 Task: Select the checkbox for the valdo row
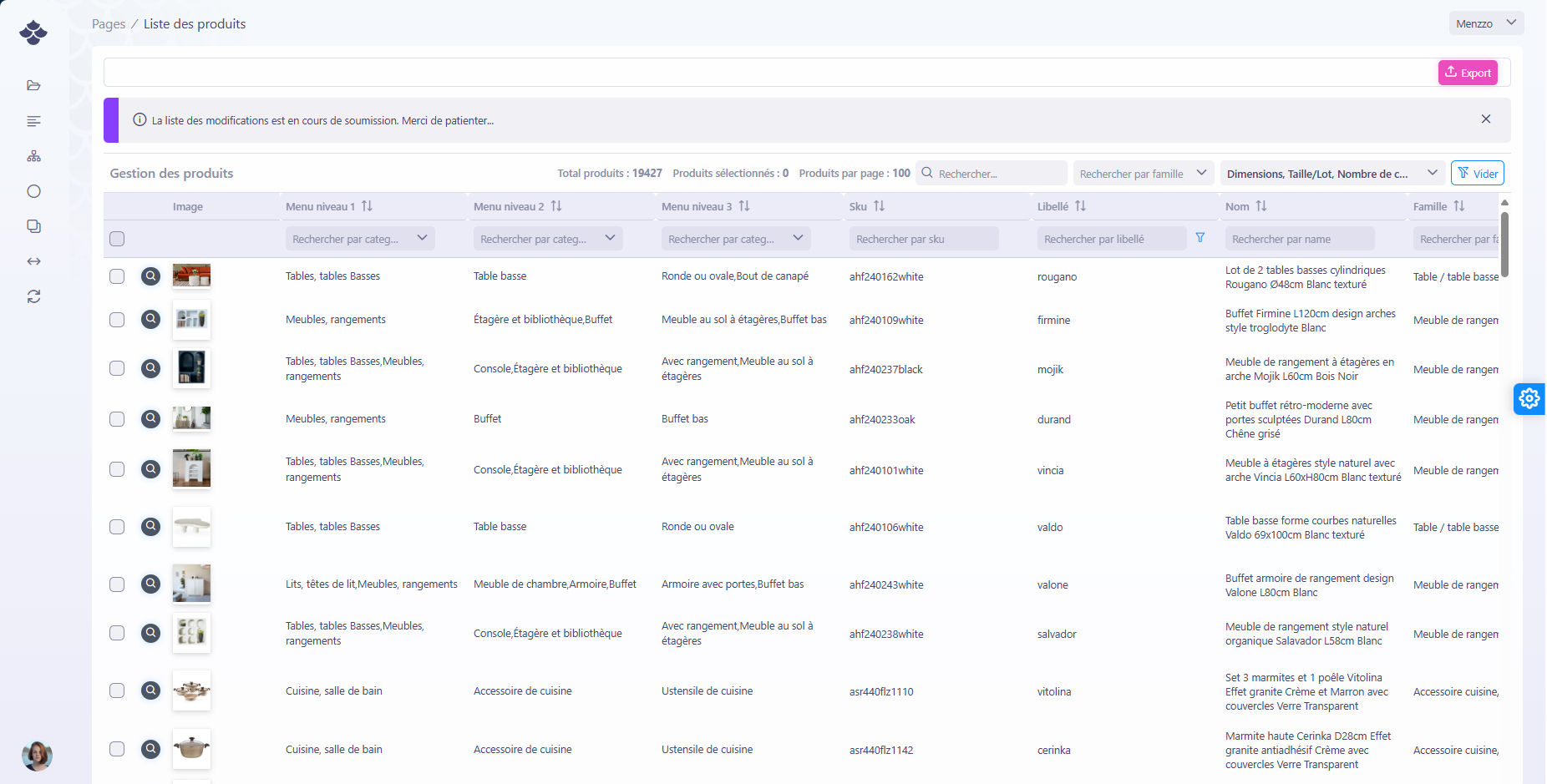click(x=117, y=527)
